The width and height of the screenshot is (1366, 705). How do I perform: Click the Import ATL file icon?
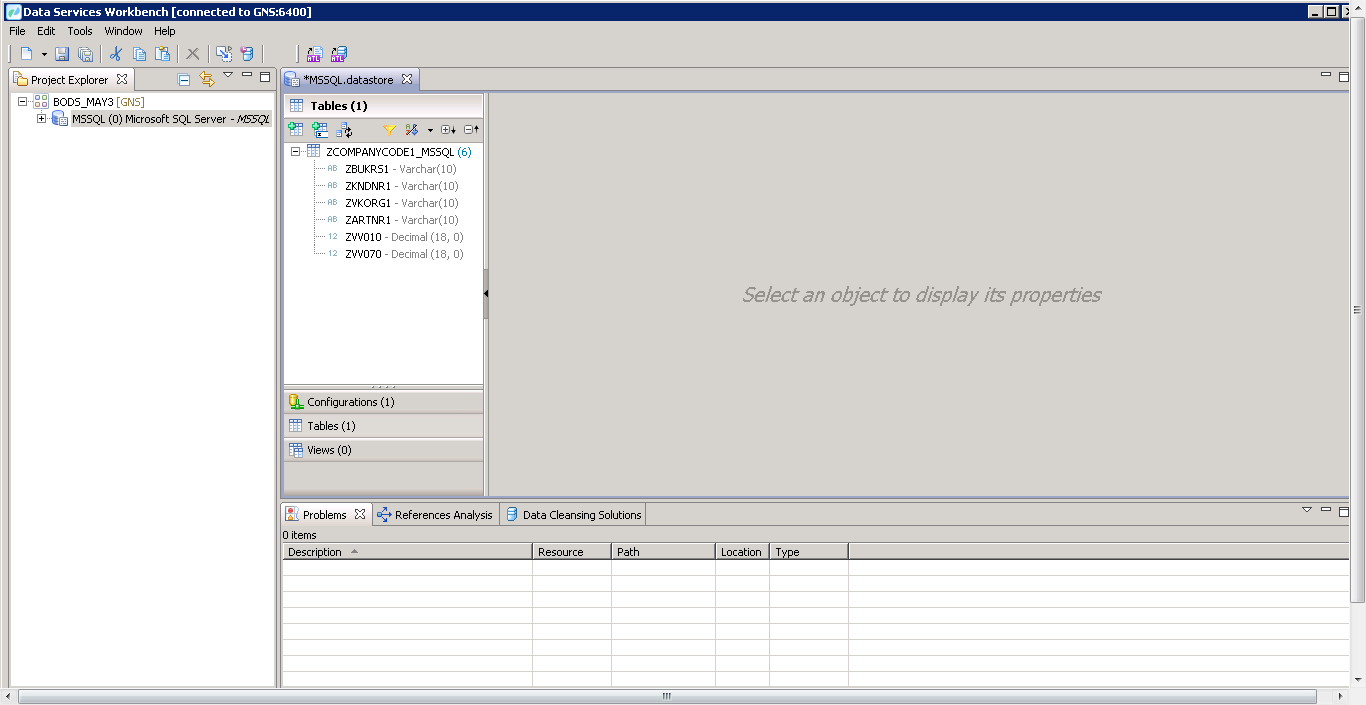(x=314, y=53)
